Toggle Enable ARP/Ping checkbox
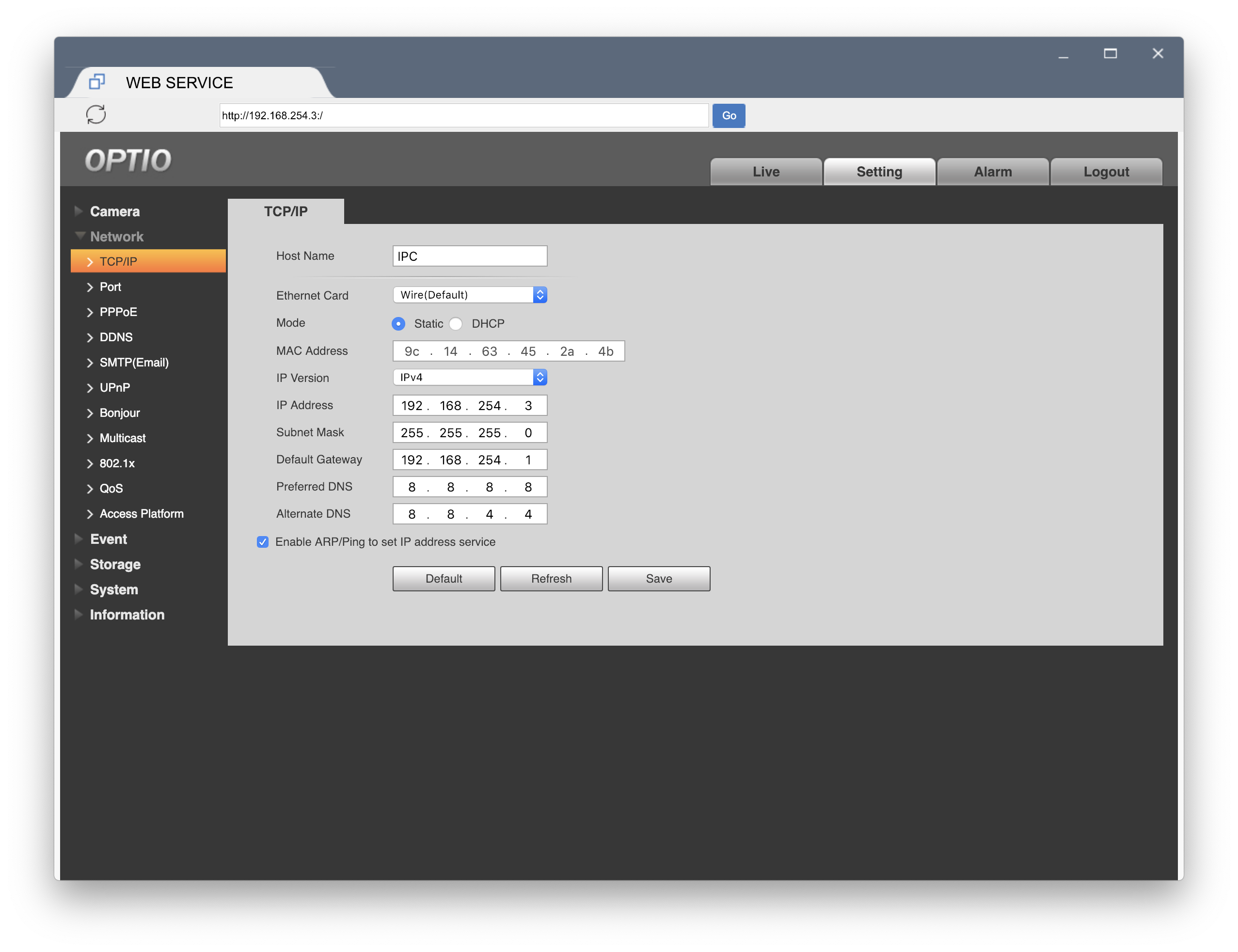 [262, 542]
